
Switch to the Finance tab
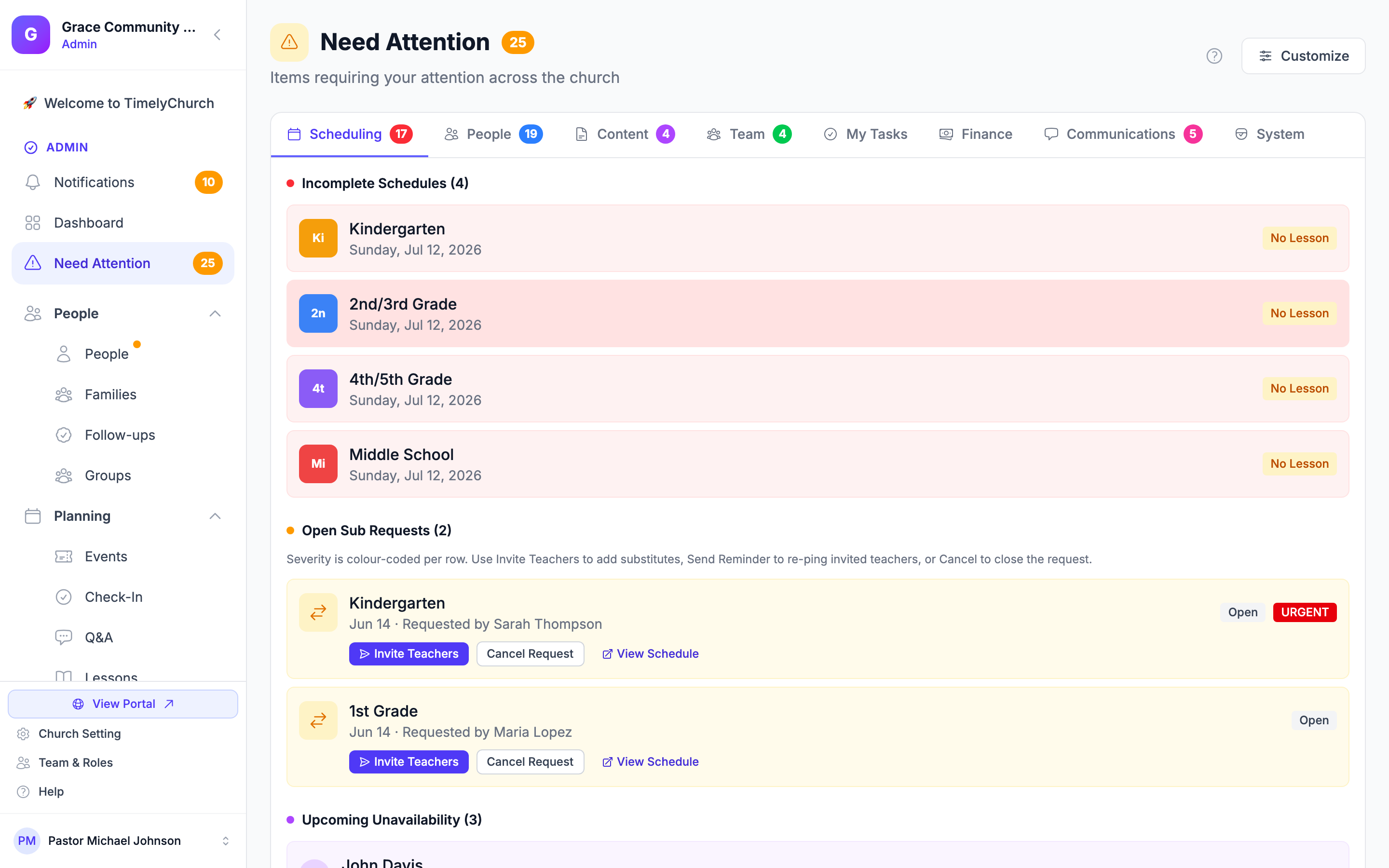pos(976,135)
